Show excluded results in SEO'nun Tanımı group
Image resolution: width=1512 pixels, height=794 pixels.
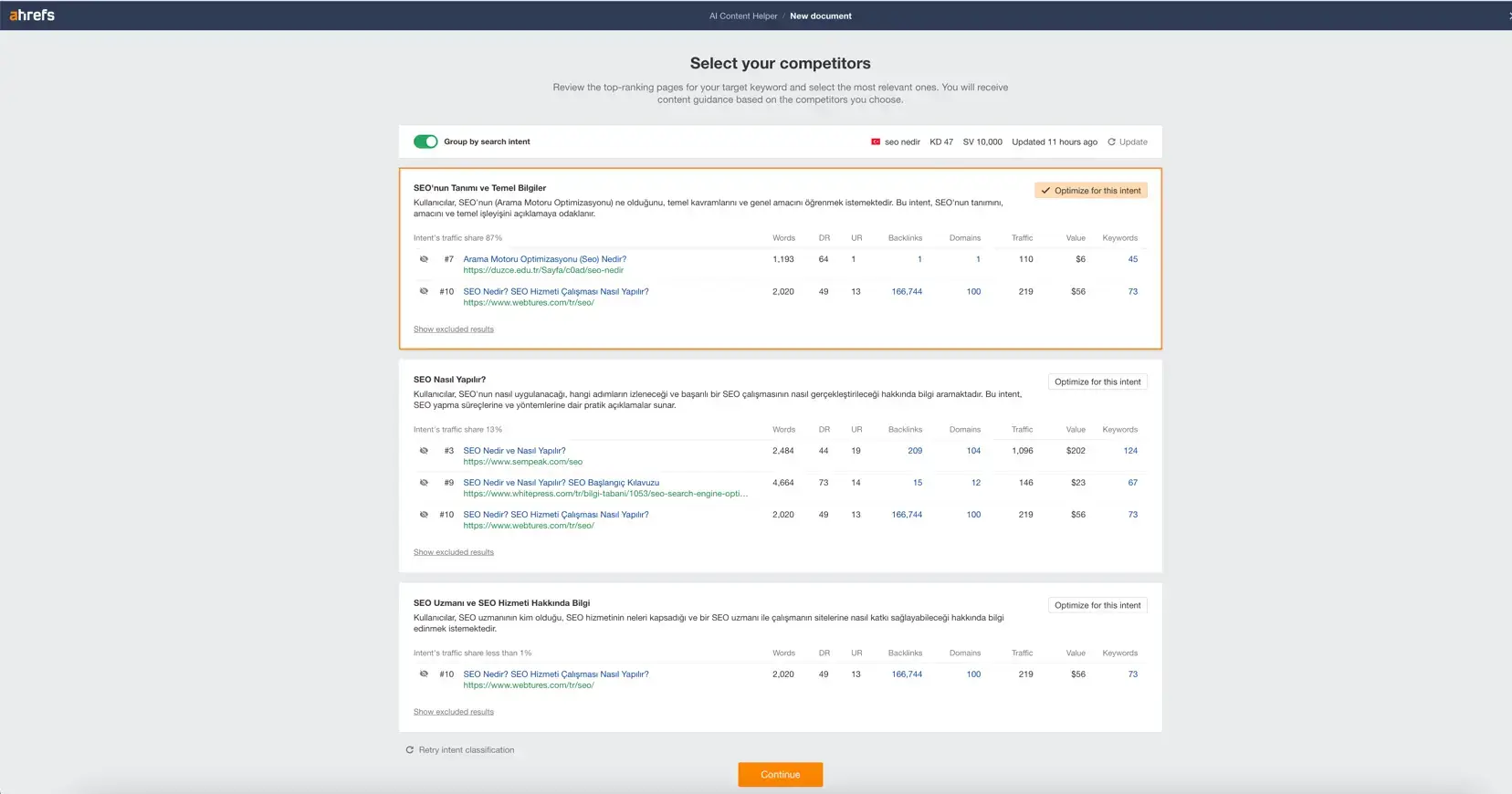(x=453, y=329)
